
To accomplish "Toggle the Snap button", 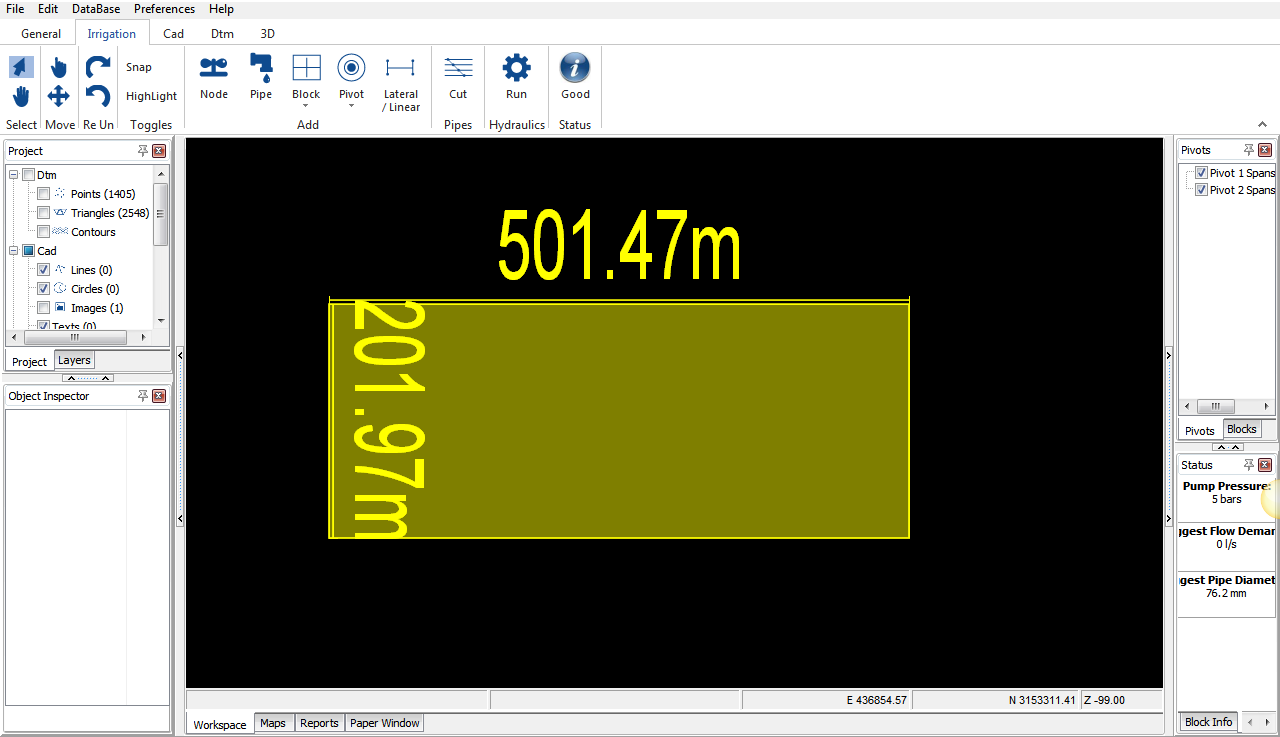I will pyautogui.click(x=139, y=67).
